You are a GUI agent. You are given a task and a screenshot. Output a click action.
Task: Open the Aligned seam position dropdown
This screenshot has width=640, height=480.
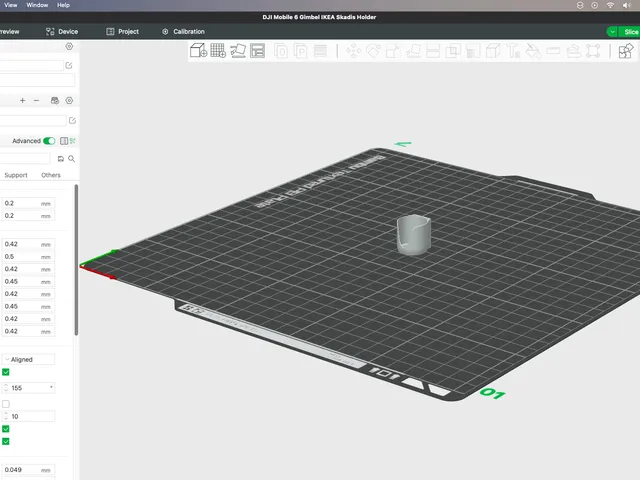(28, 360)
